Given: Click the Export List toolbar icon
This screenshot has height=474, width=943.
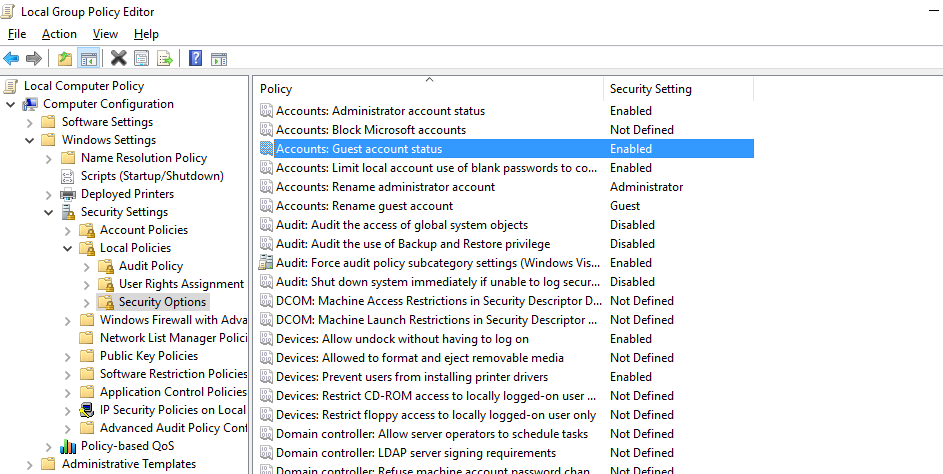Looking at the screenshot, I should coord(165,58).
